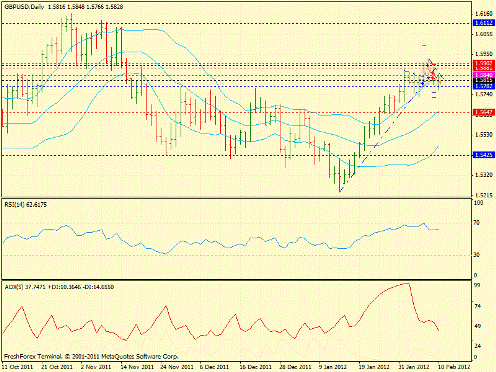Viewport: 496px width, 372px height.
Task: Click the 10 Feb 2012 date label
Action: pyautogui.click(x=453, y=367)
